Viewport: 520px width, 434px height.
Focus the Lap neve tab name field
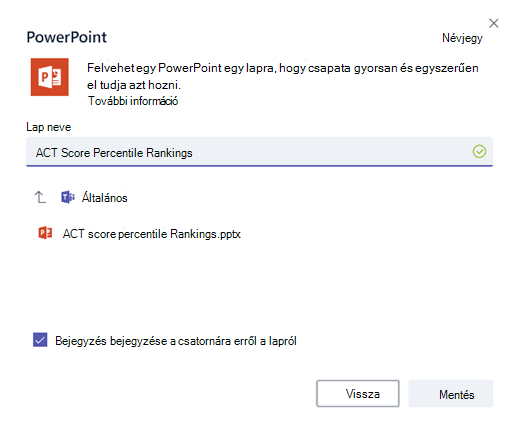[259, 152]
